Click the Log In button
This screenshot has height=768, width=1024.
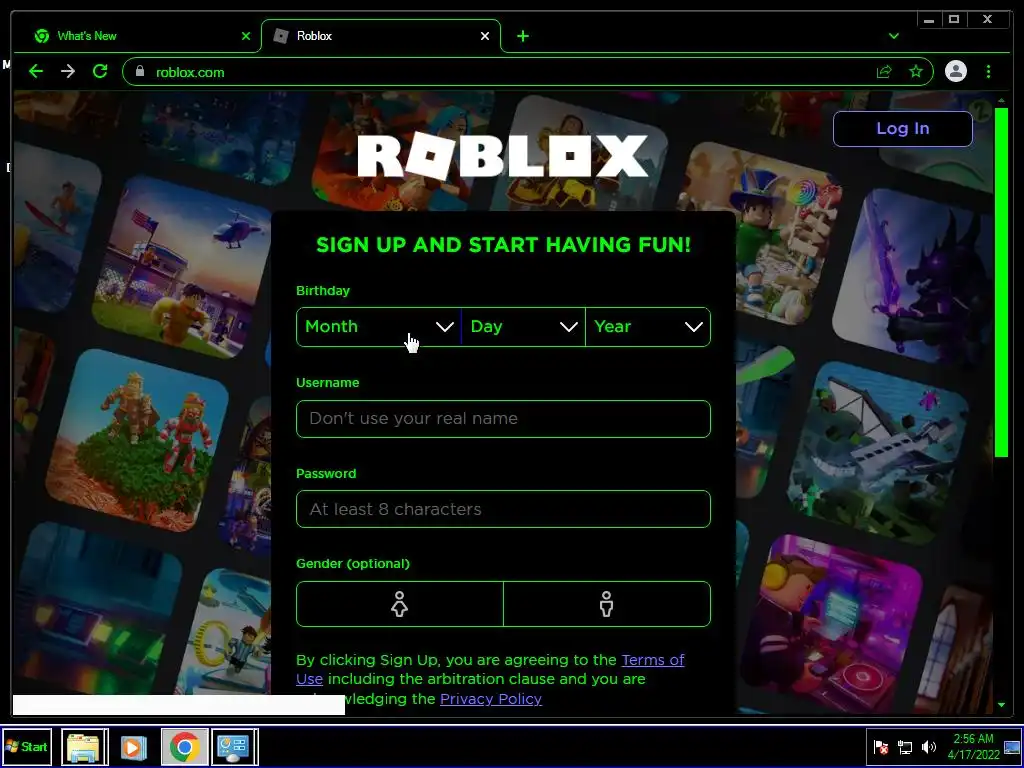coord(903,129)
